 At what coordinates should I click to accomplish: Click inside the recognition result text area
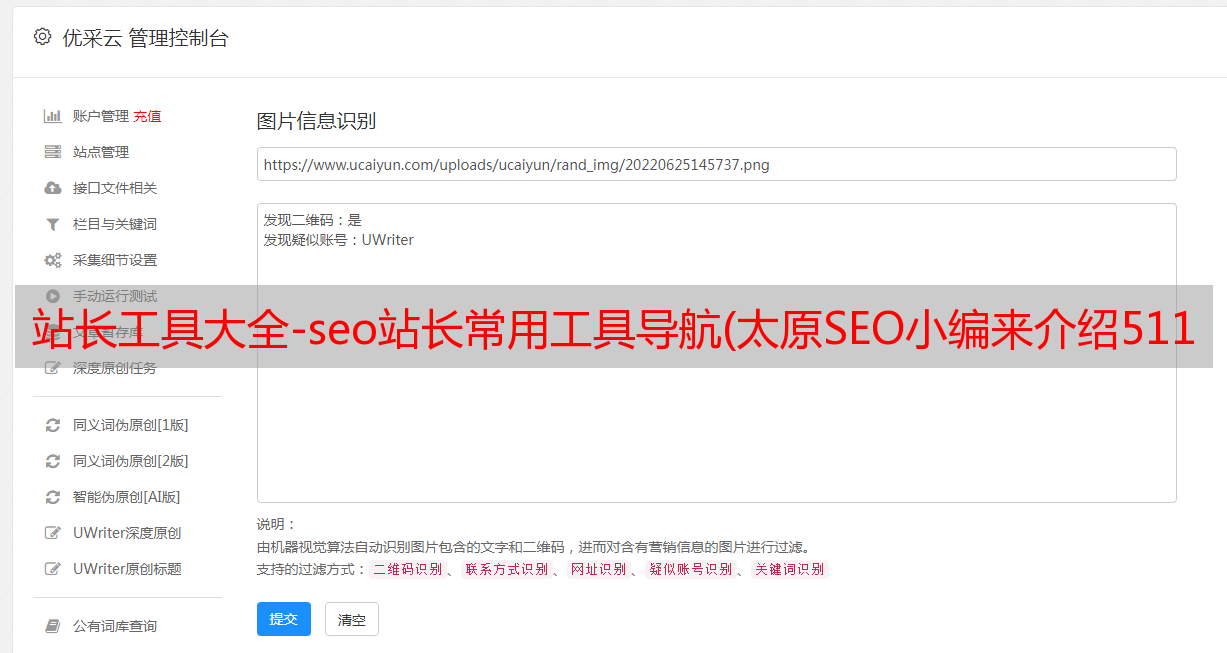[x=716, y=353]
